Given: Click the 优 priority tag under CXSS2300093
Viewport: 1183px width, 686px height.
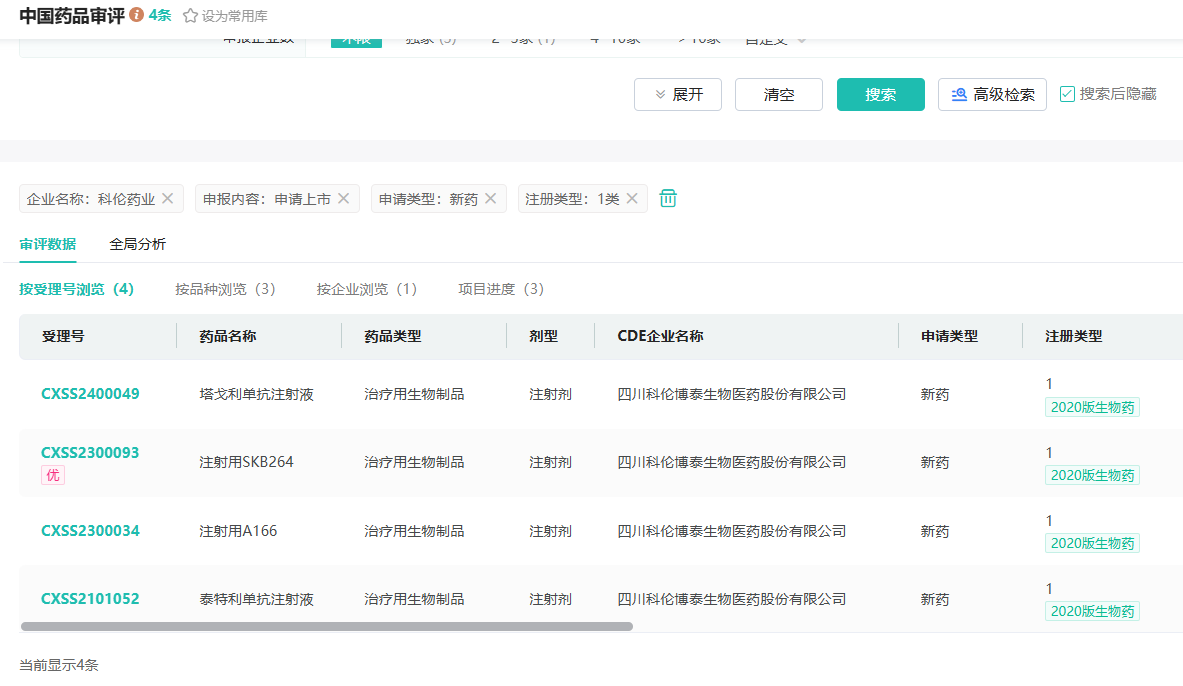Looking at the screenshot, I should point(53,476).
